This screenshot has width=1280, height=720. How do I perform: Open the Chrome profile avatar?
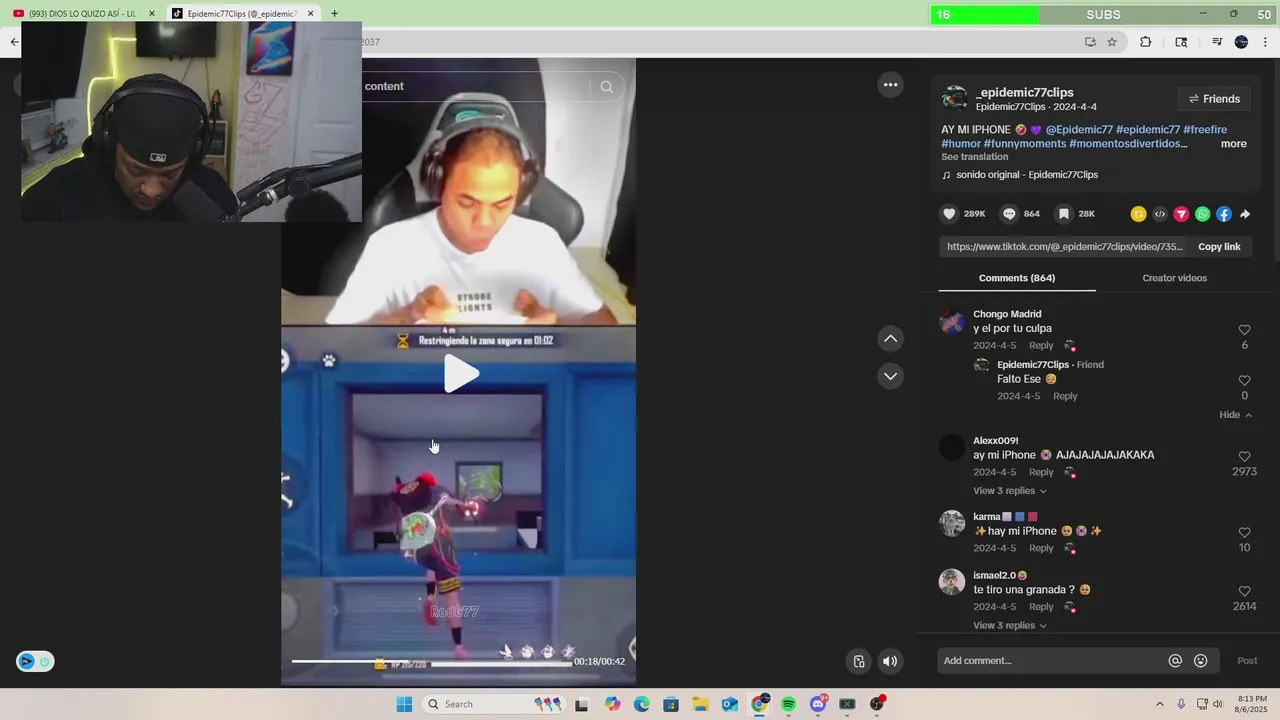(1241, 42)
